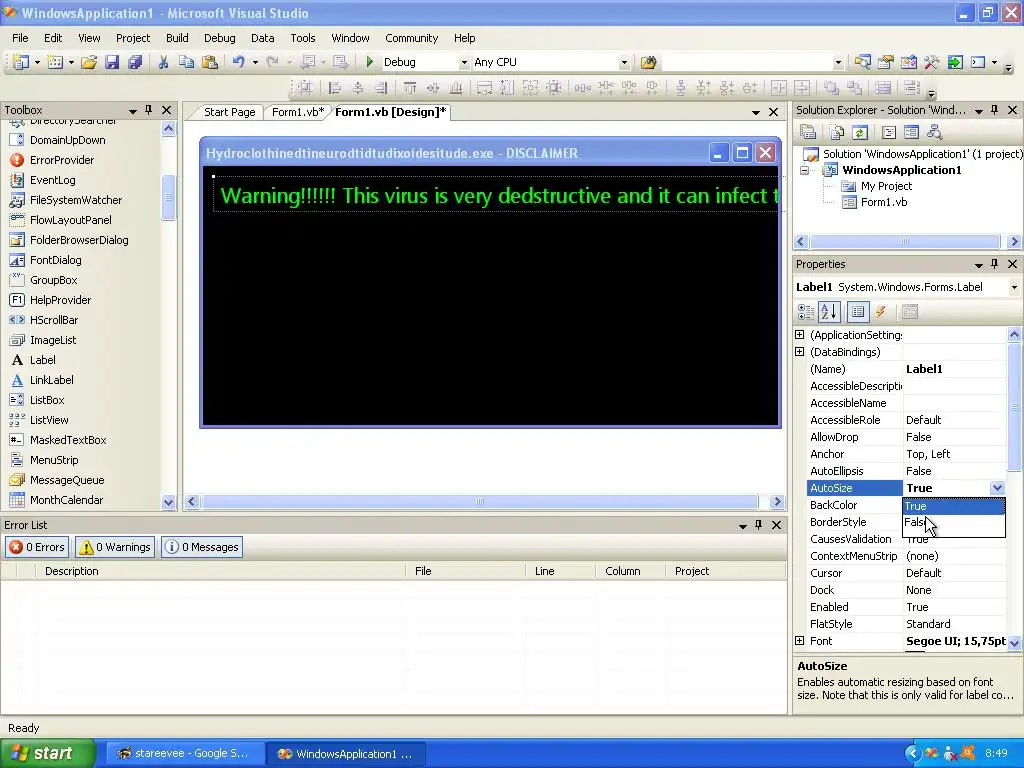Open the Any CPU platform dropdown
Image resolution: width=1024 pixels, height=768 pixels.
pos(624,63)
